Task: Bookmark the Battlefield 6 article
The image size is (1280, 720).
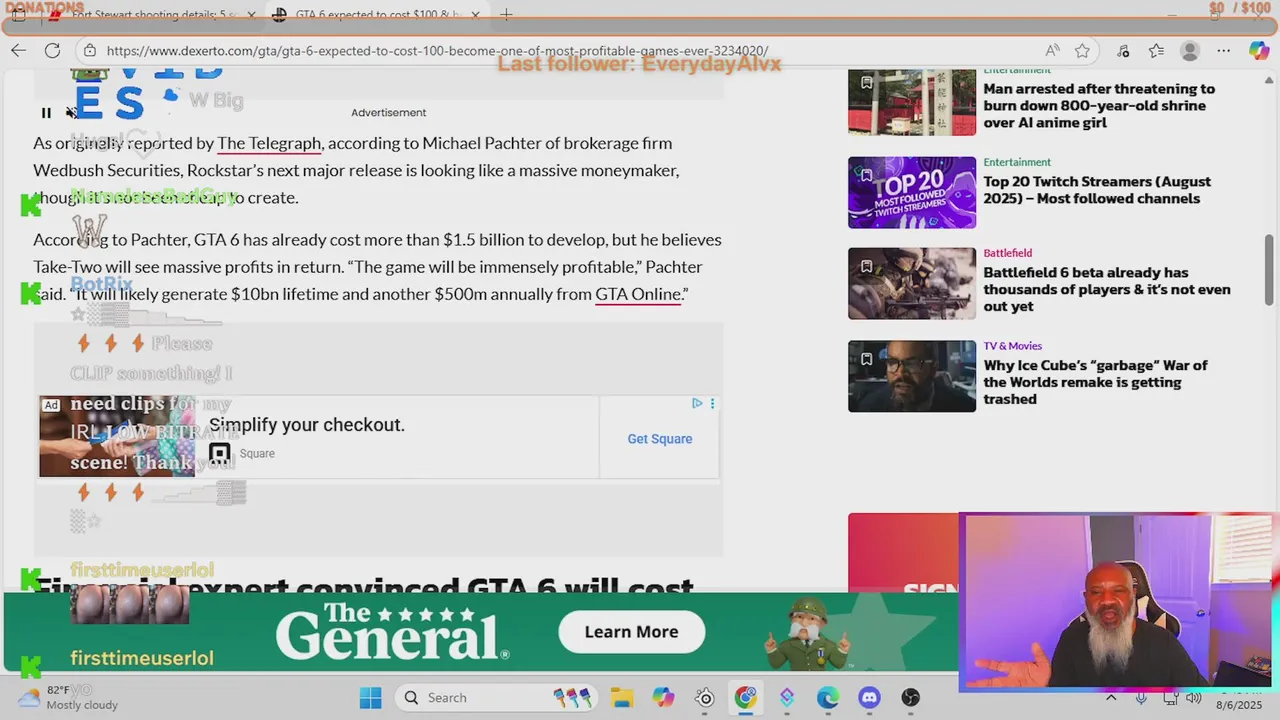Action: (x=866, y=266)
